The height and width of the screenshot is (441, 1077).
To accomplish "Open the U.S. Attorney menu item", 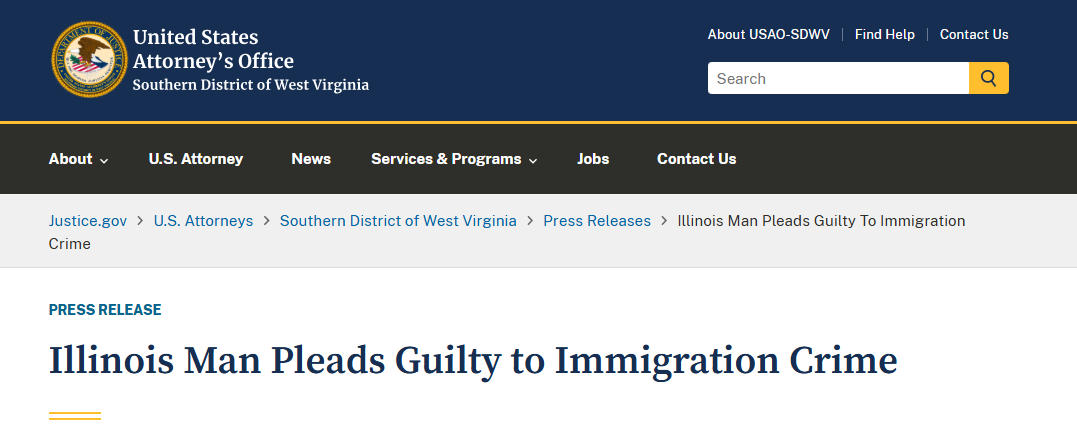I will 196,159.
